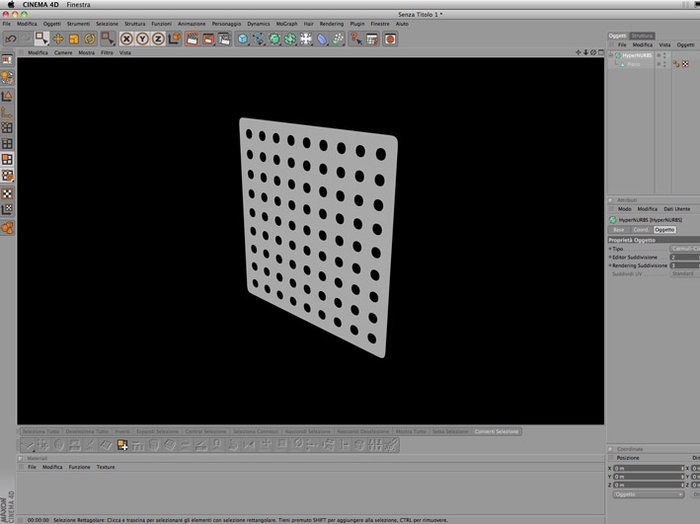
Task: Toggle the Z axis lock
Action: point(158,39)
